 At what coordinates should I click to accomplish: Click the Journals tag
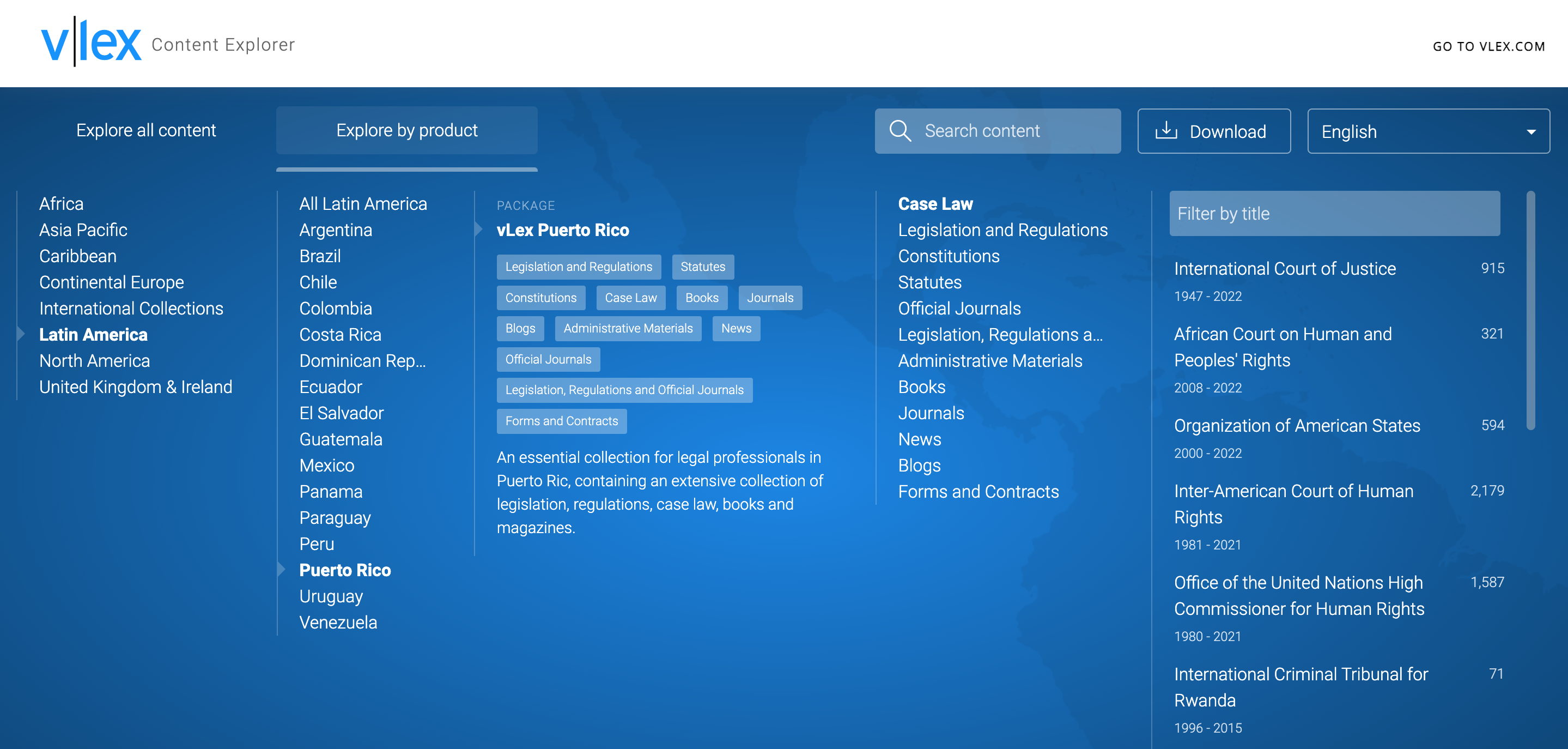(770, 298)
